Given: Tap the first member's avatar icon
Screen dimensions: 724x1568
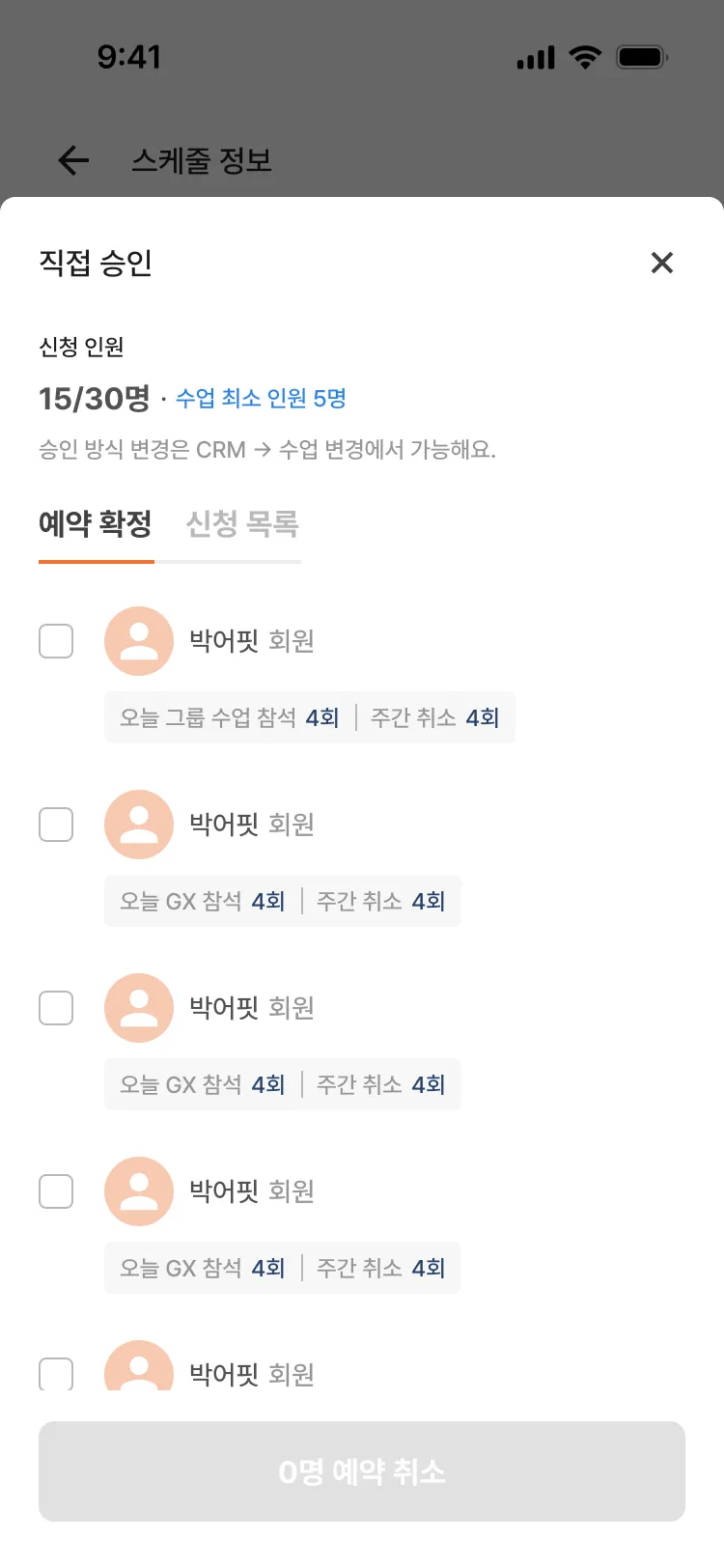Looking at the screenshot, I should click(x=139, y=641).
